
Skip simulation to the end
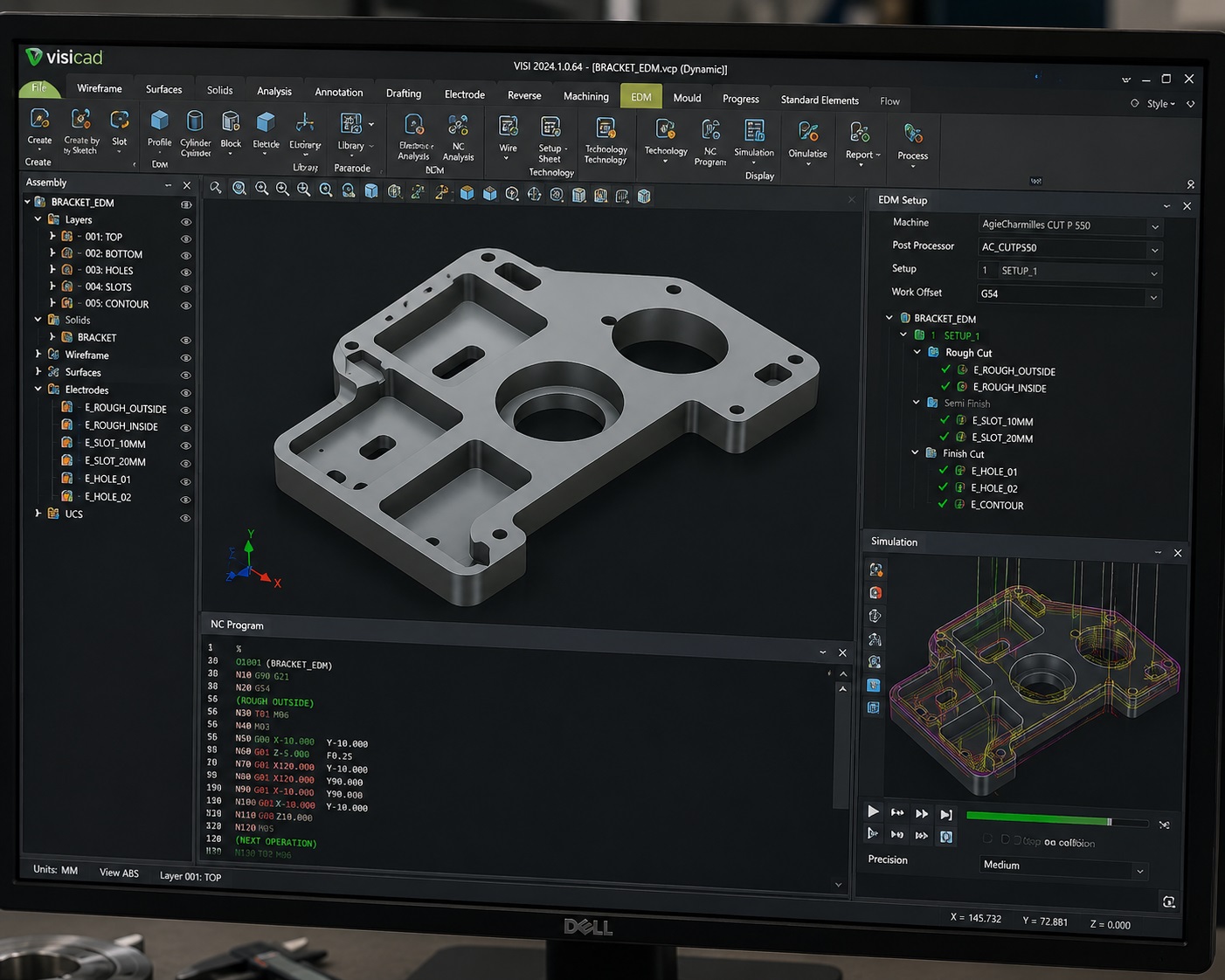pyautogui.click(x=946, y=814)
